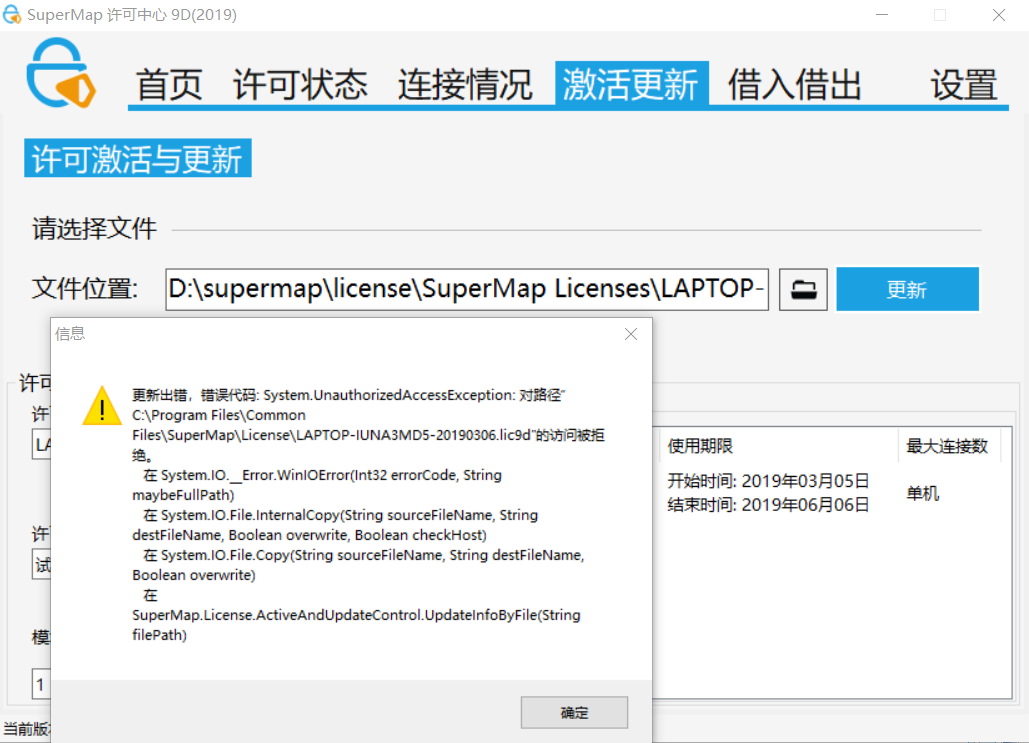Click the 使用期限 column header
This screenshot has height=743, width=1029.
coord(700,446)
